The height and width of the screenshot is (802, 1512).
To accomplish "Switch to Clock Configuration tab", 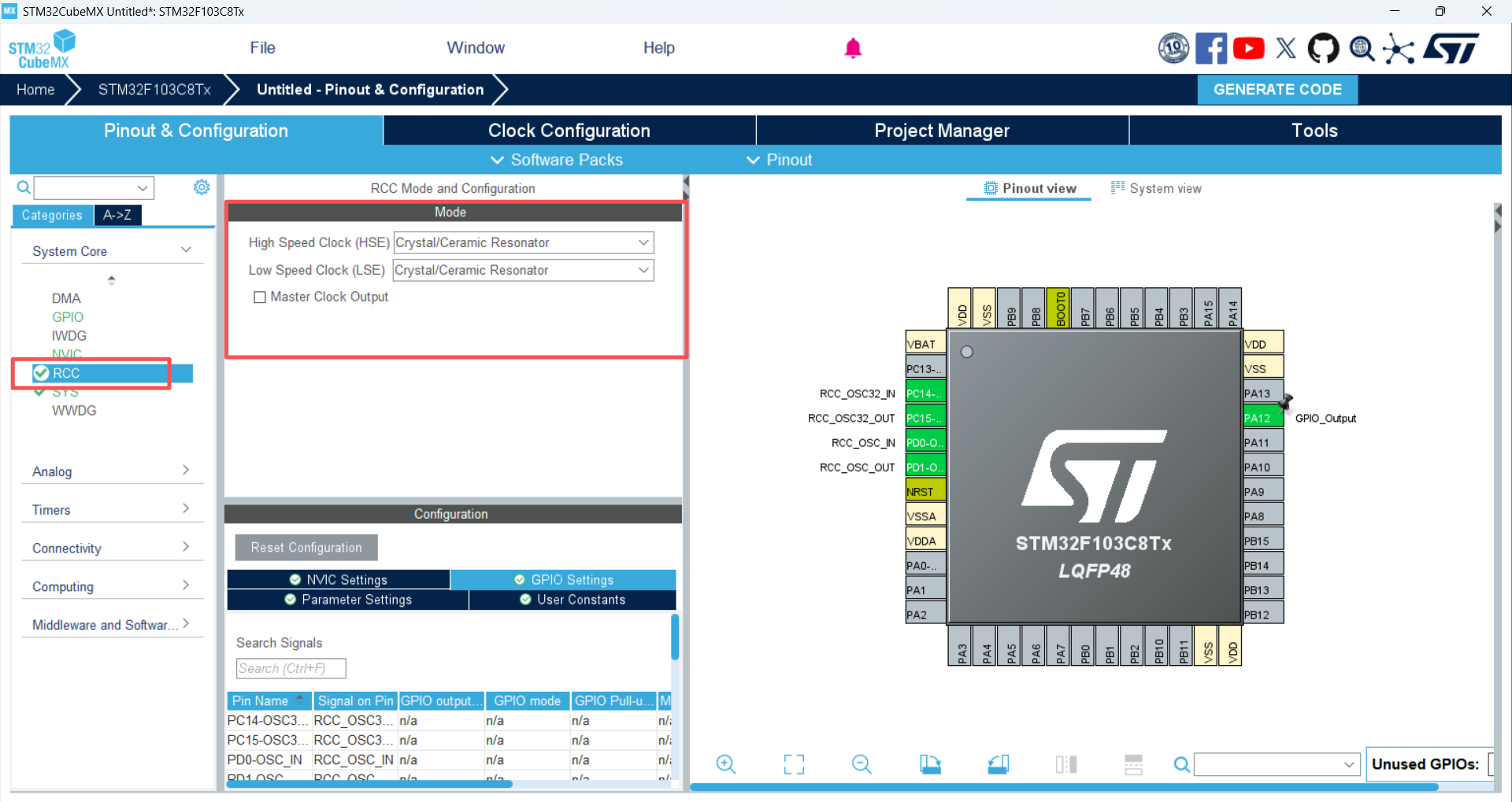I will pos(569,131).
